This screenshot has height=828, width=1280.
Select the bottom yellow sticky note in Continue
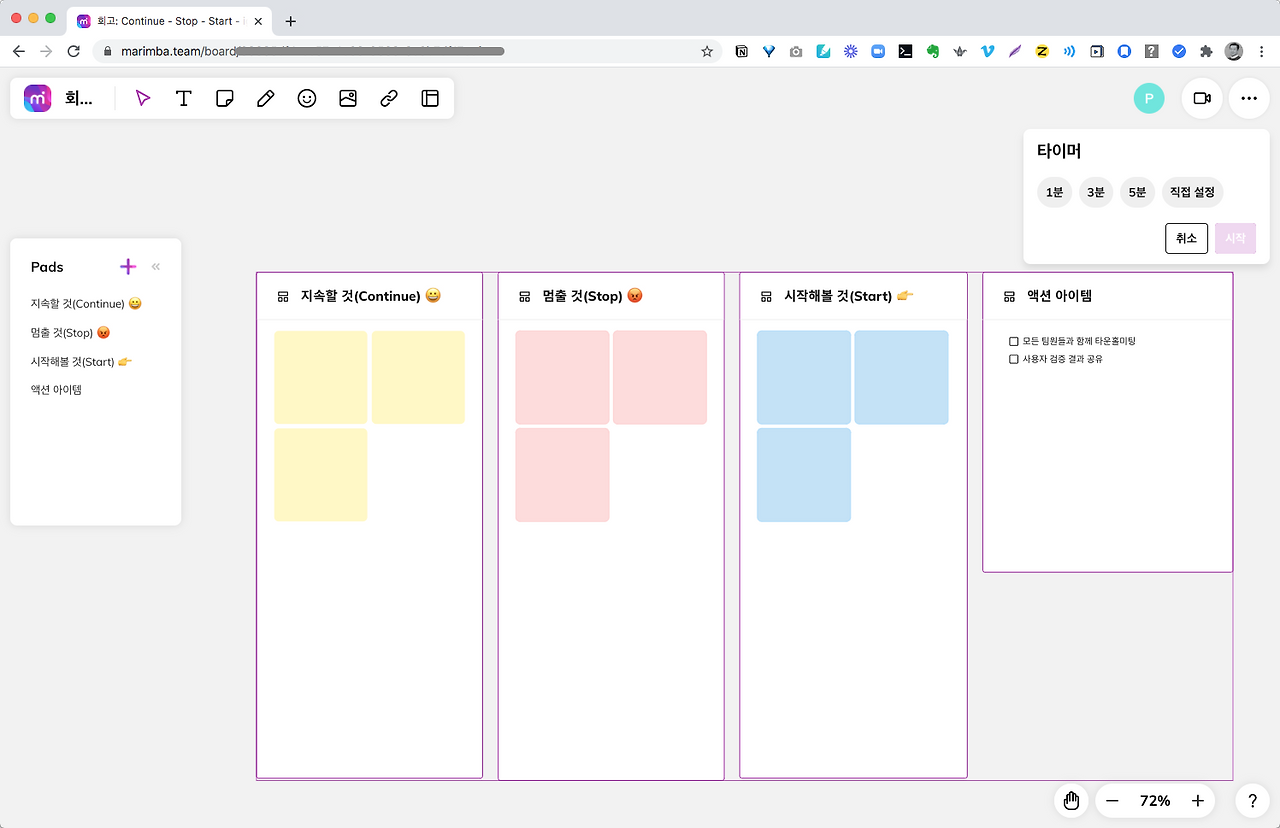coord(320,474)
